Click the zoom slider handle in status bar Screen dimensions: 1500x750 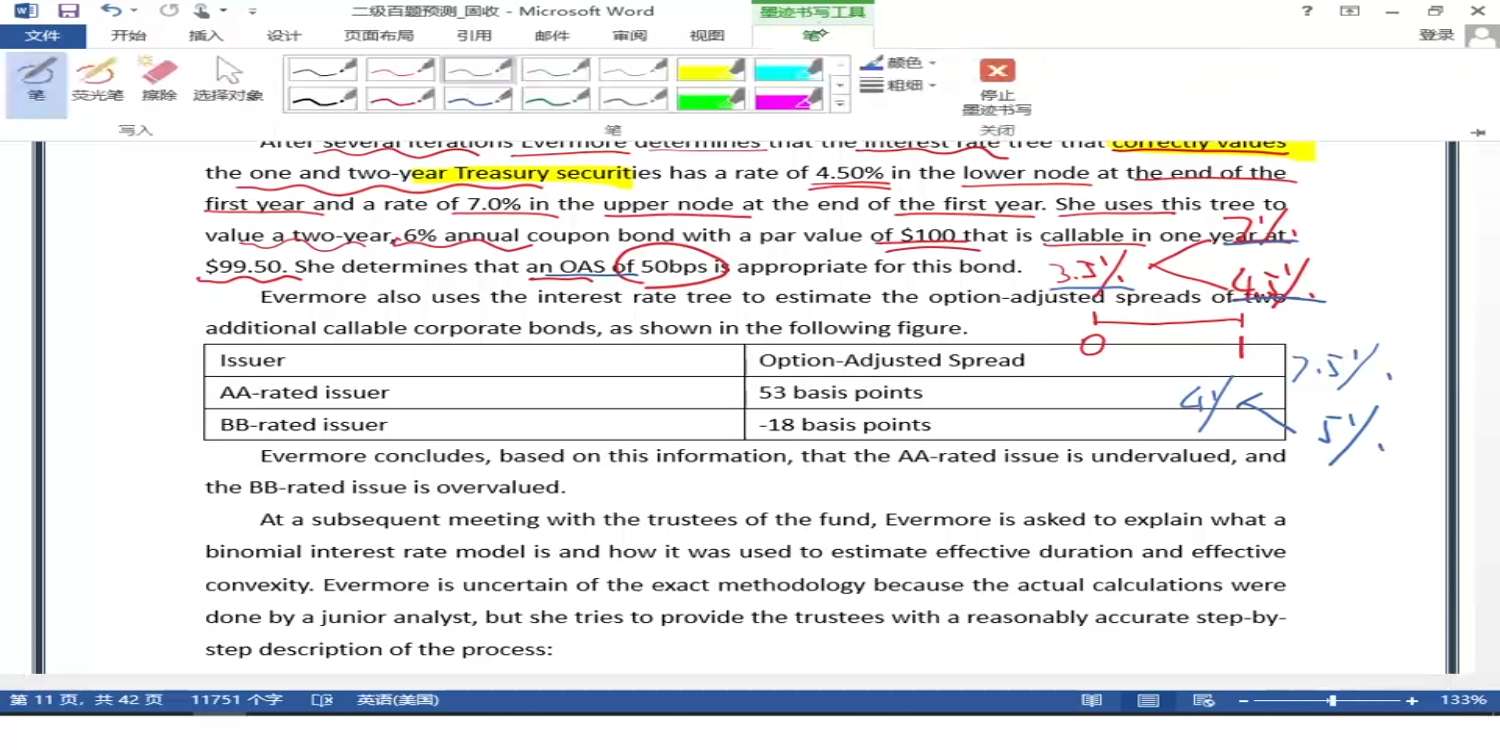click(x=1331, y=701)
